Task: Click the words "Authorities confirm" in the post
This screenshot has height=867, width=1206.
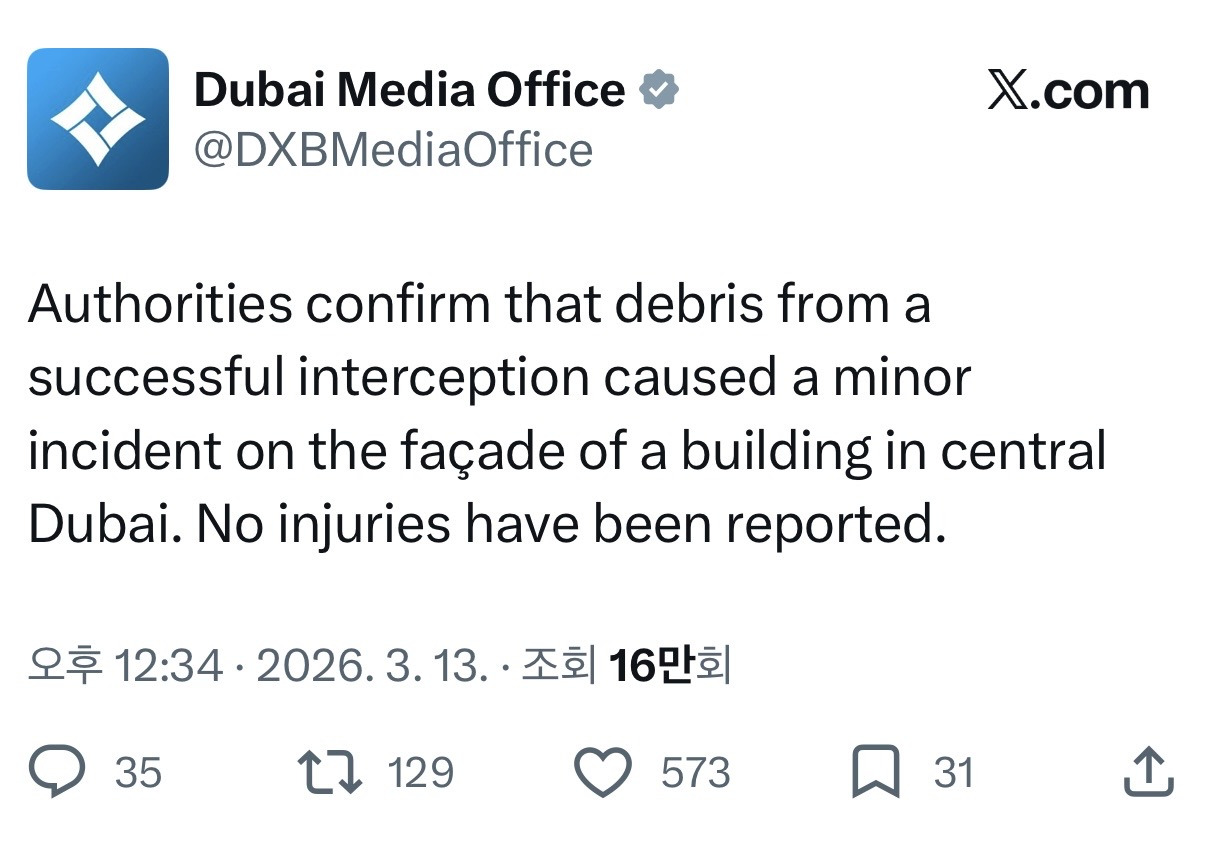Action: pos(259,305)
